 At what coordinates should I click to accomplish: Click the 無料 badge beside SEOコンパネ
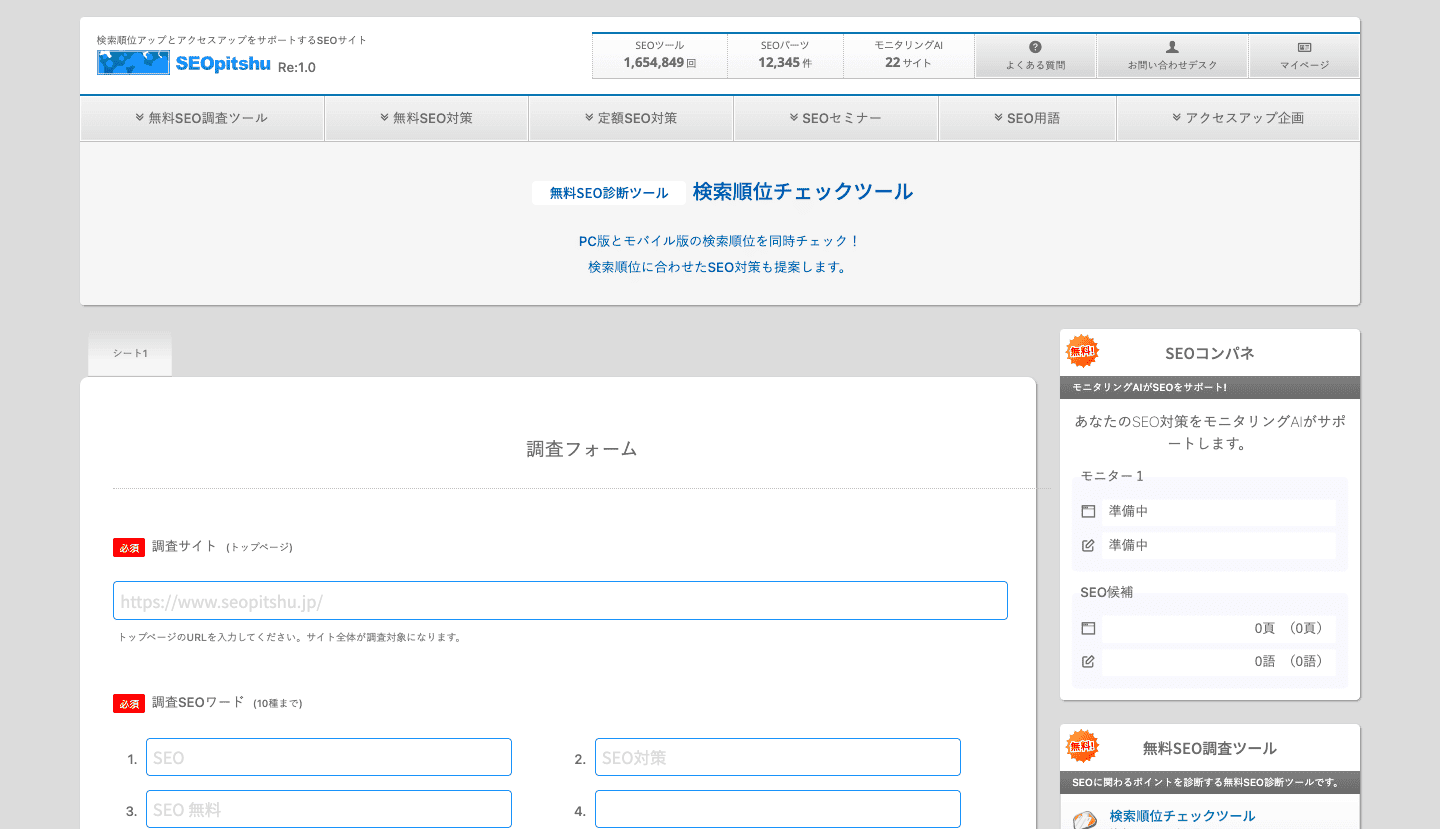[x=1082, y=351]
